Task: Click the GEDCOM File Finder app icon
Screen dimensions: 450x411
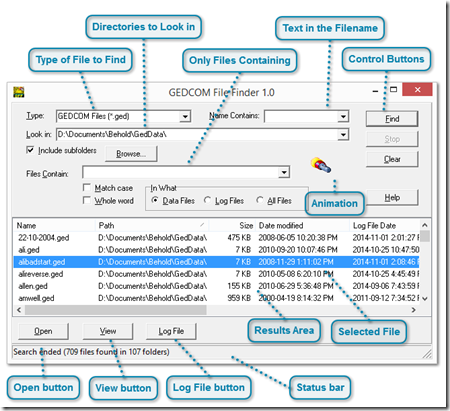Action: click(x=19, y=92)
